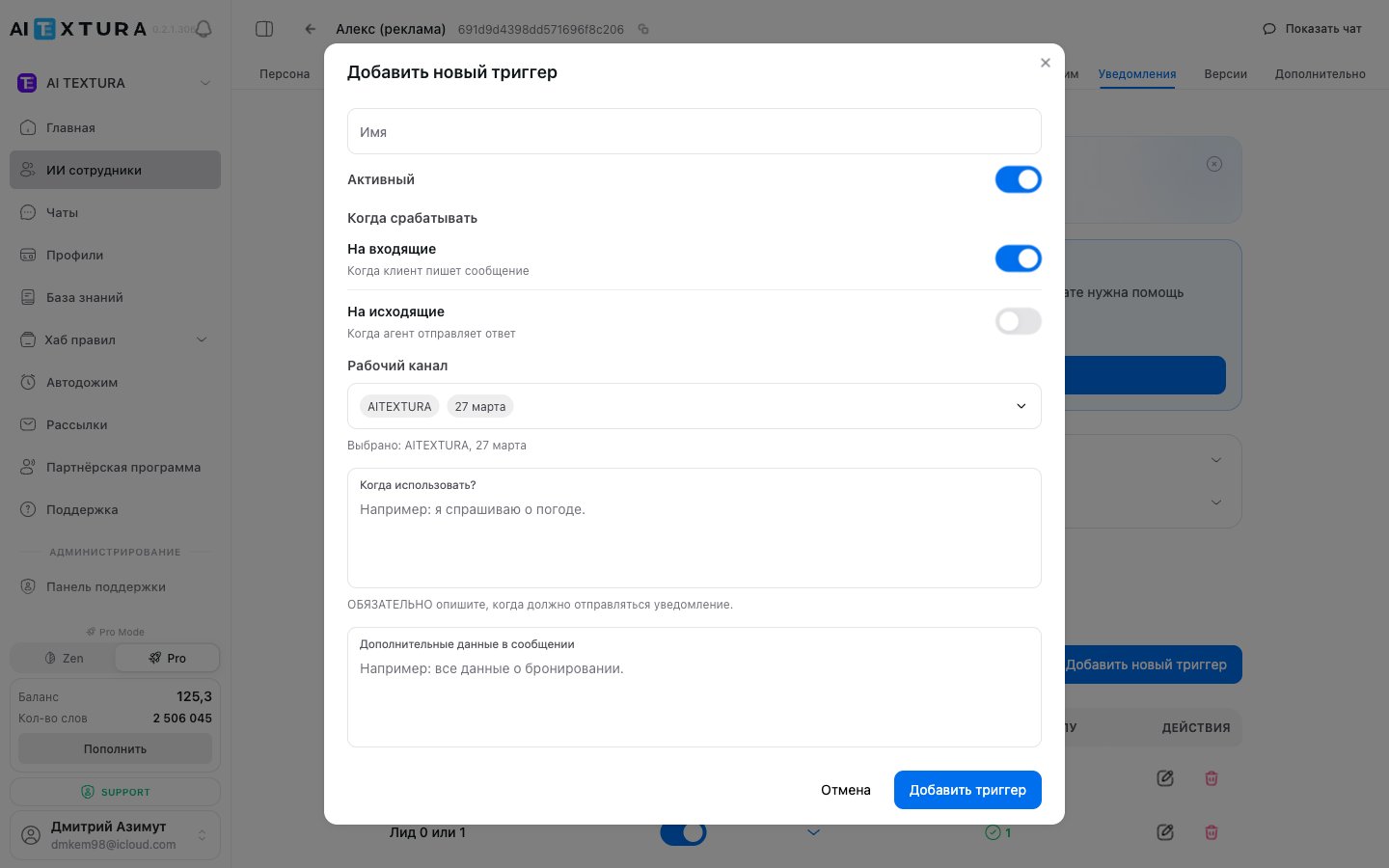1389x868 pixels.
Task: Click the Отмена button
Action: click(x=846, y=790)
